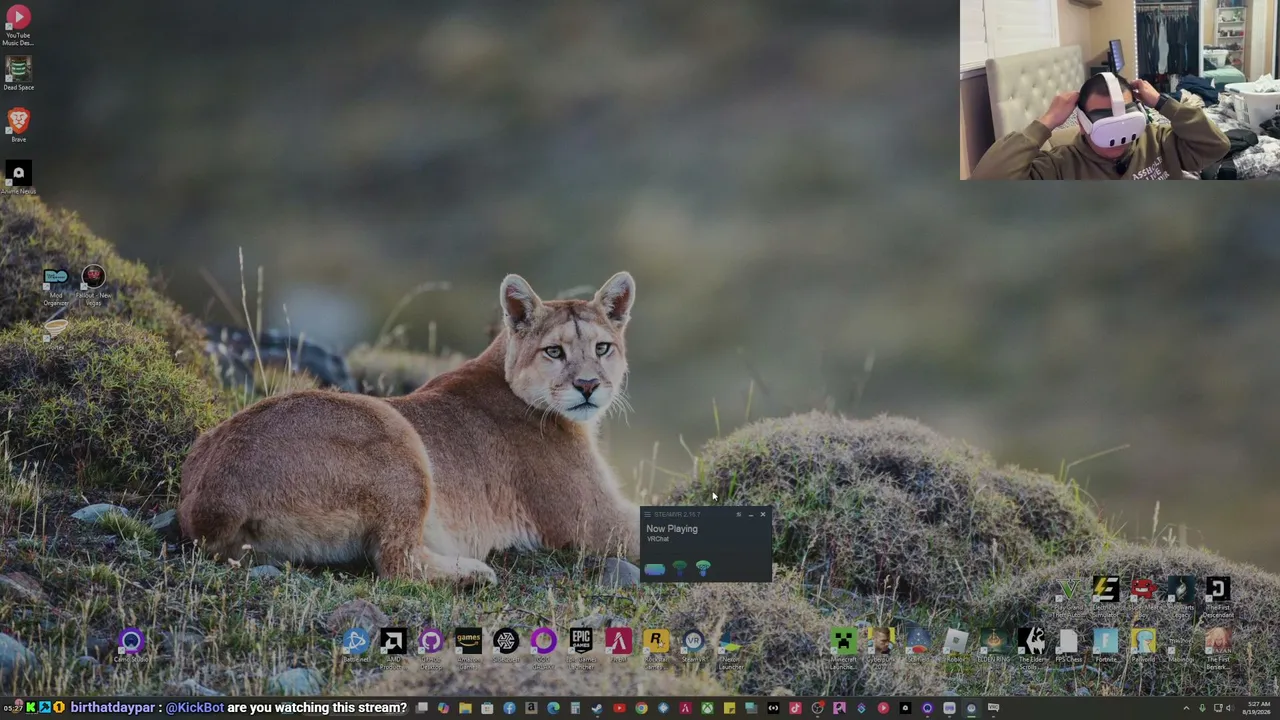
Task: Open the Nexon Launcher shortcut
Action: point(731,648)
